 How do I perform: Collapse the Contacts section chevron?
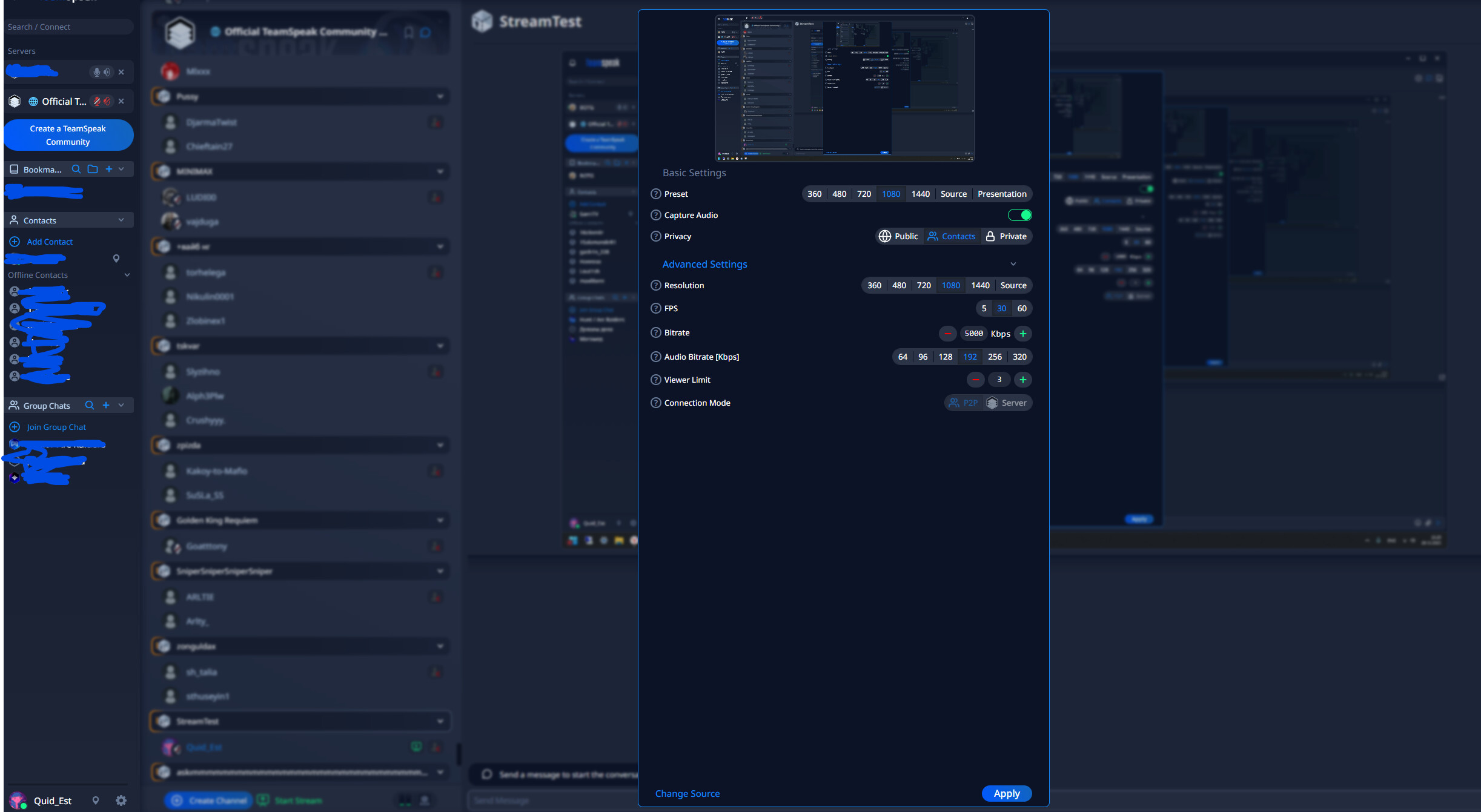coord(121,220)
